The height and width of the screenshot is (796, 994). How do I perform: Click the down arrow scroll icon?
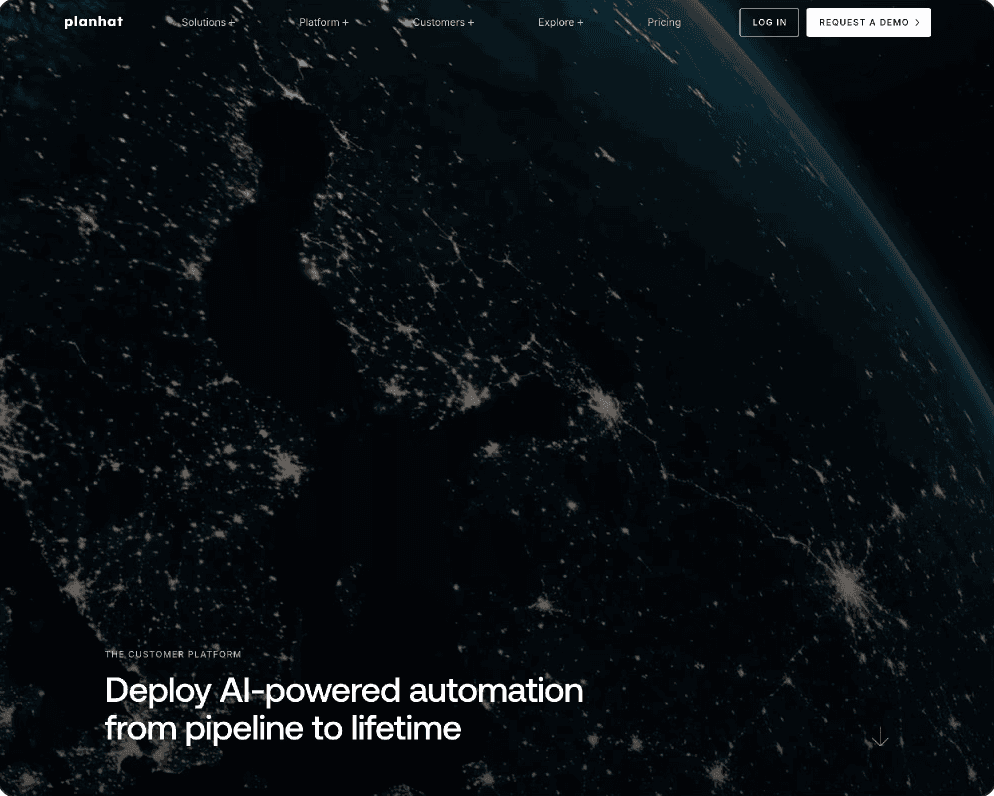tap(880, 736)
